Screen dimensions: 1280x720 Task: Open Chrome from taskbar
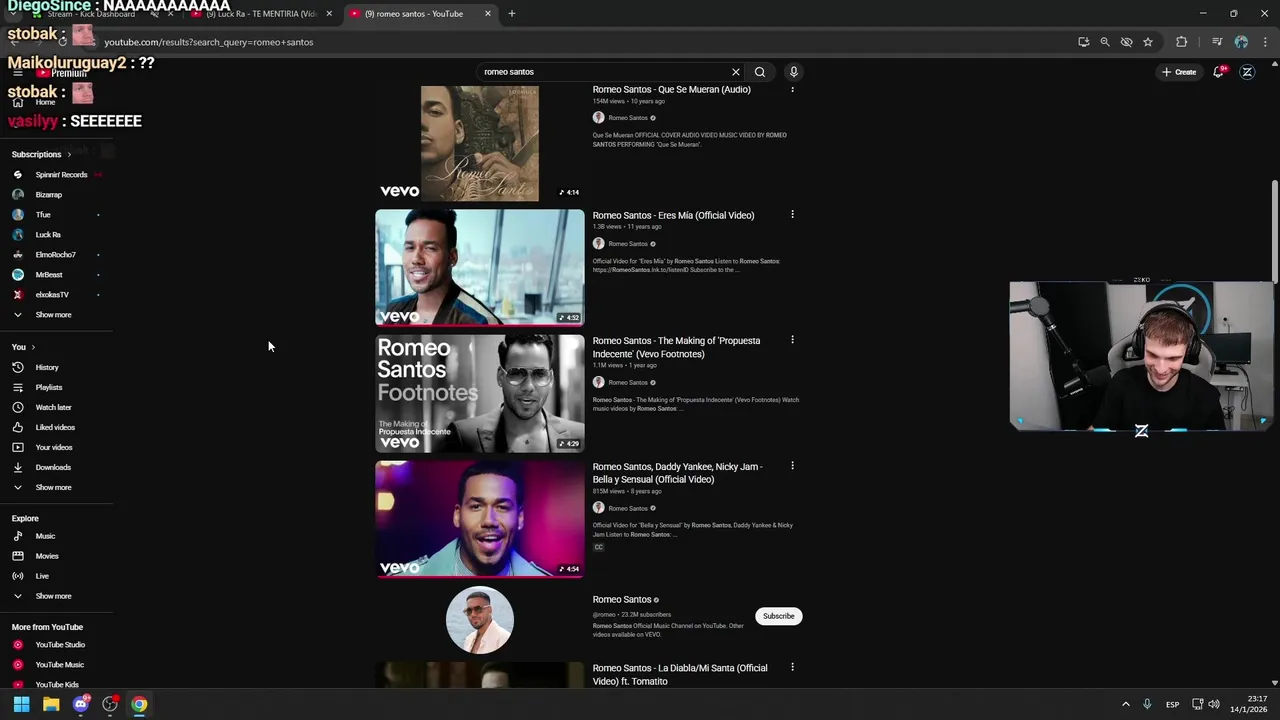tap(139, 704)
